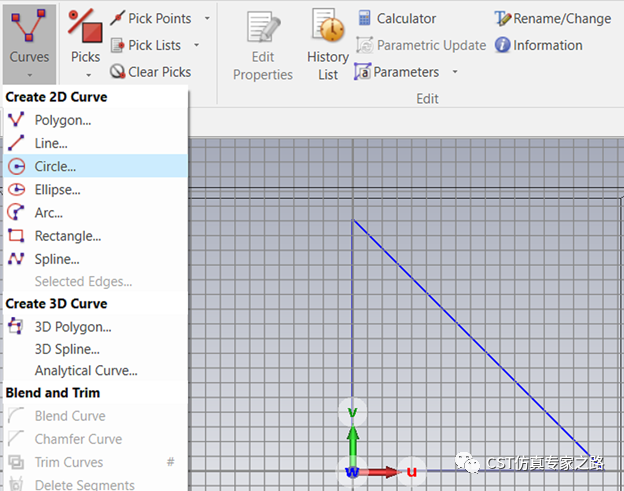Click the Trim Curves icon
The width and height of the screenshot is (624, 491).
point(16,462)
